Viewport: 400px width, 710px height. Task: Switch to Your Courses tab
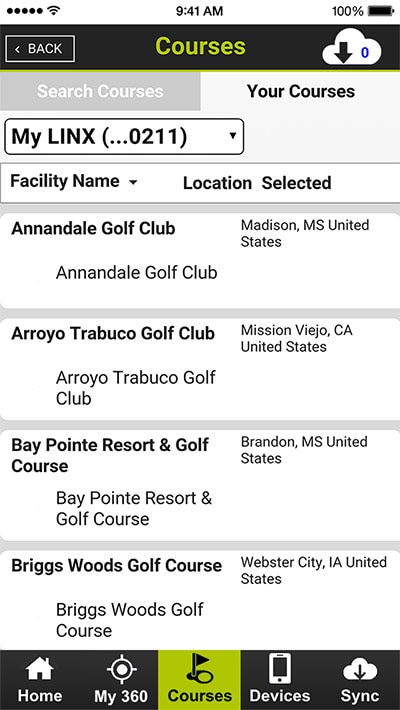pyautogui.click(x=300, y=91)
